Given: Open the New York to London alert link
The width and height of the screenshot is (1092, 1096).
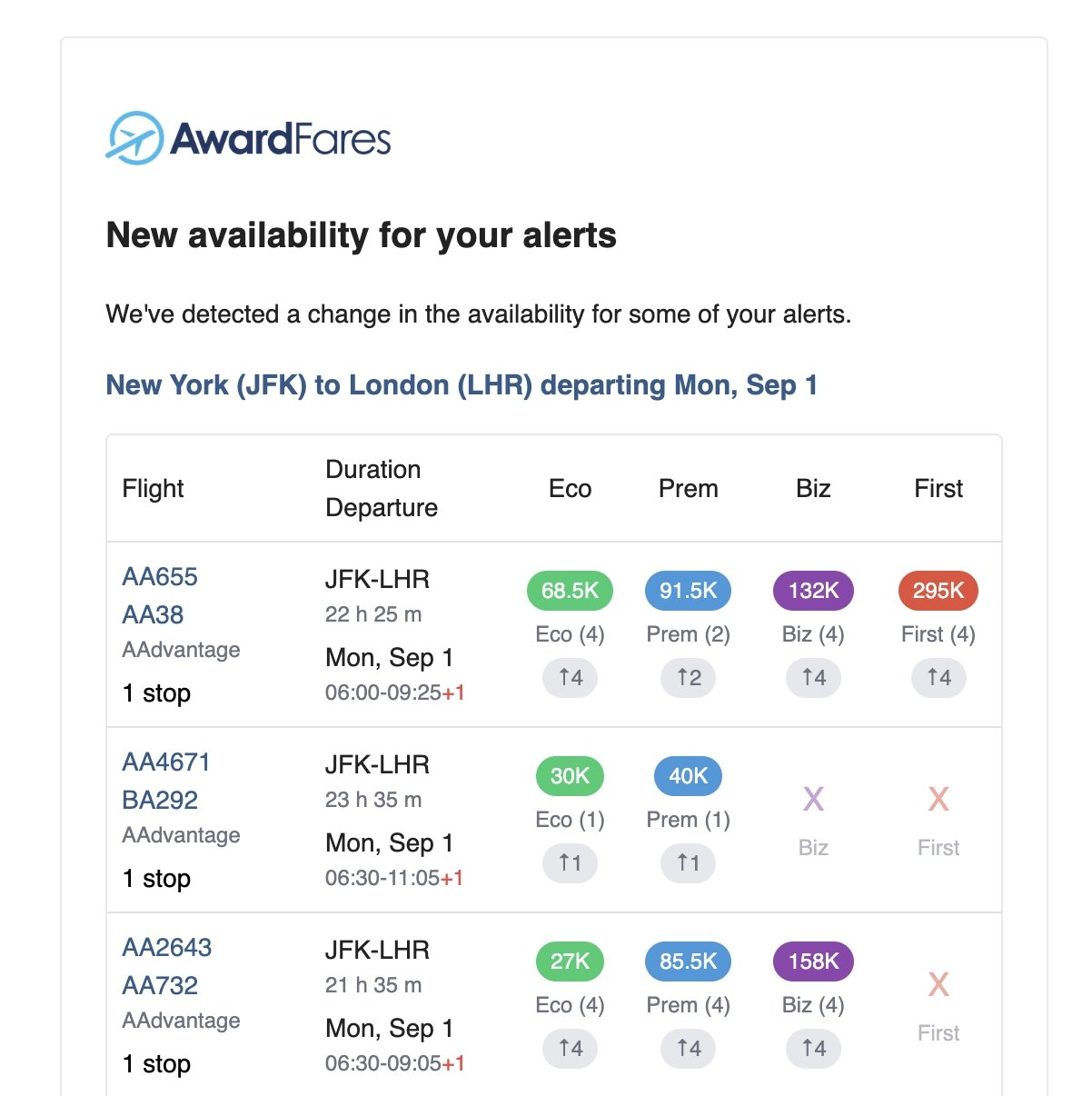Looking at the screenshot, I should pos(462,385).
